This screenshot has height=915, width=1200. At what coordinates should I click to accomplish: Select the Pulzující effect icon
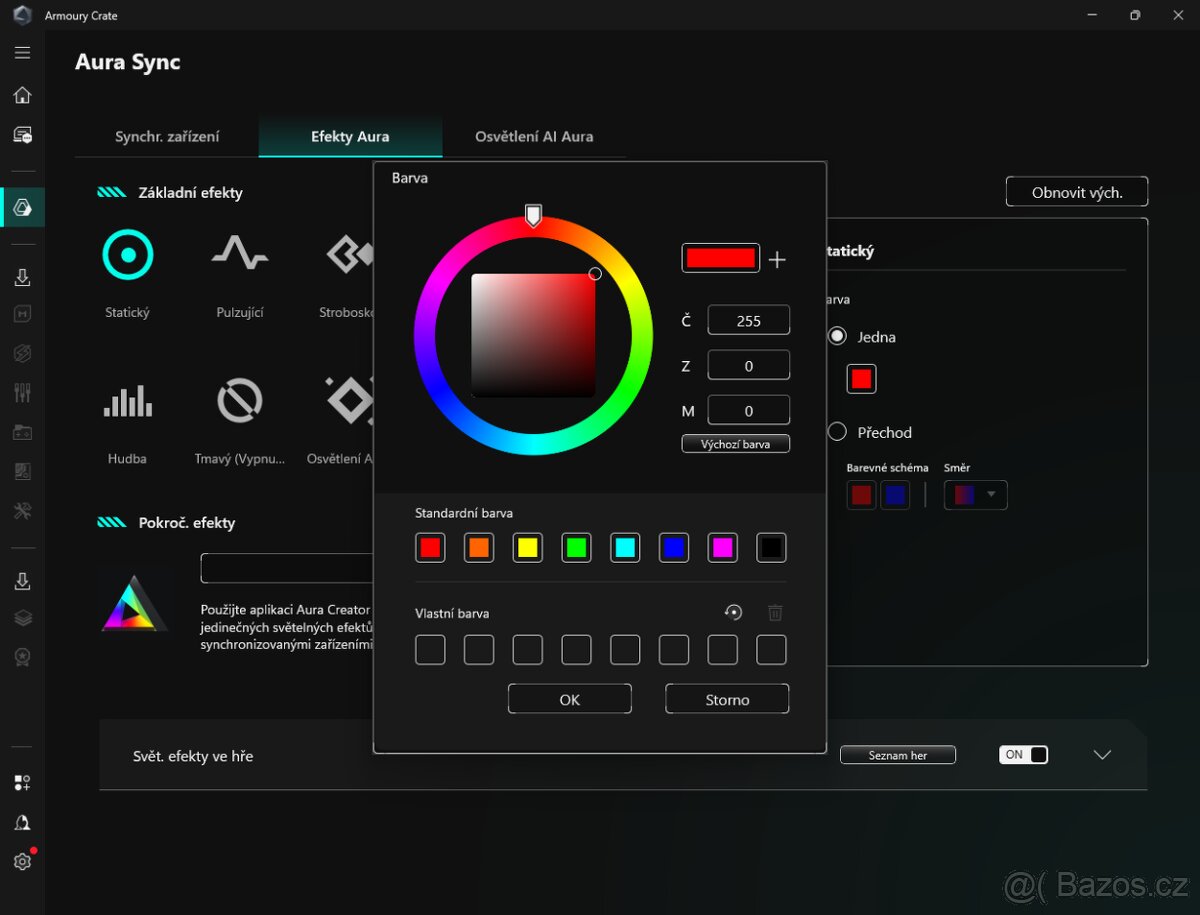(x=239, y=255)
